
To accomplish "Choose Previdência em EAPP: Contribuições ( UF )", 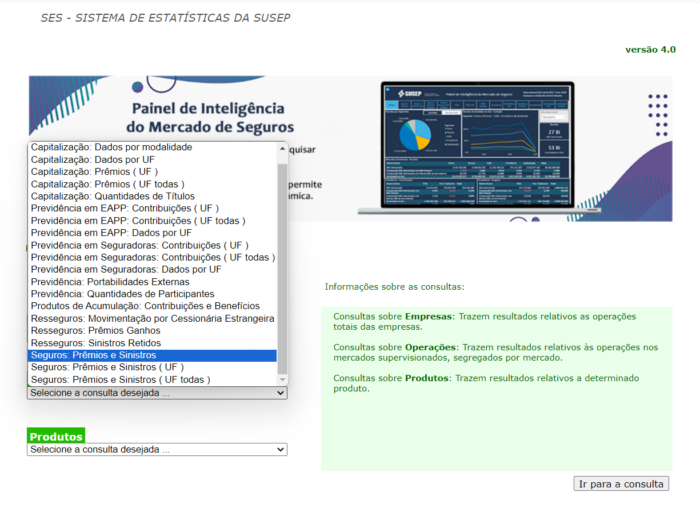I will tap(152, 208).
